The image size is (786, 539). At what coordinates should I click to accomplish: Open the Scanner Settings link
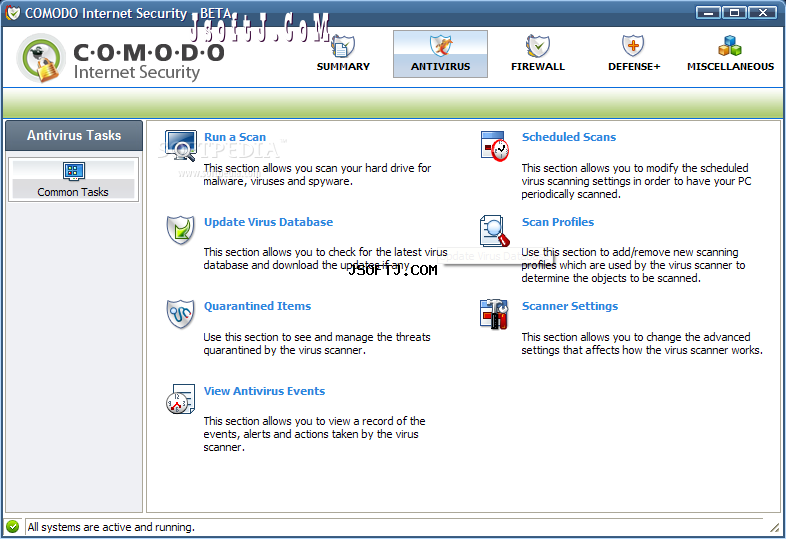pyautogui.click(x=570, y=306)
